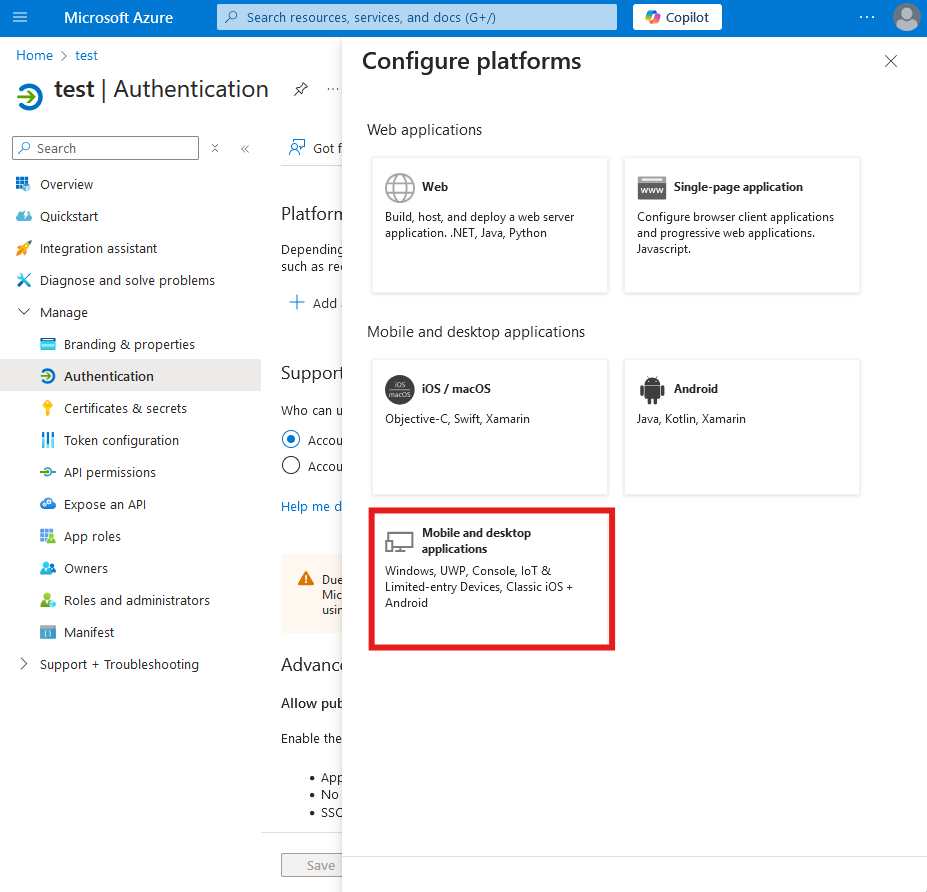Choose the Android platform tile
This screenshot has width=927, height=892.
click(x=741, y=427)
